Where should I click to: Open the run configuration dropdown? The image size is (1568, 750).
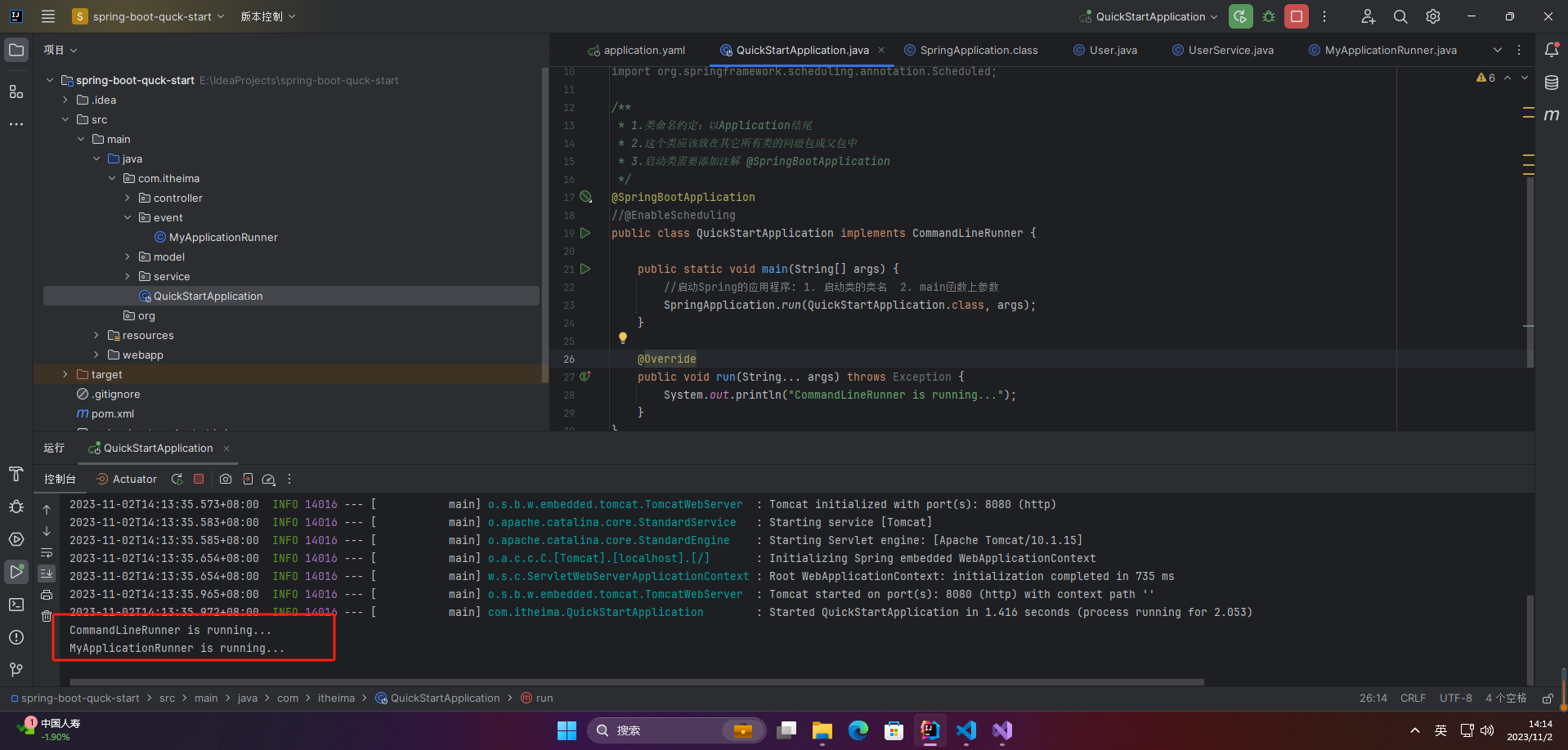[x=1149, y=16]
